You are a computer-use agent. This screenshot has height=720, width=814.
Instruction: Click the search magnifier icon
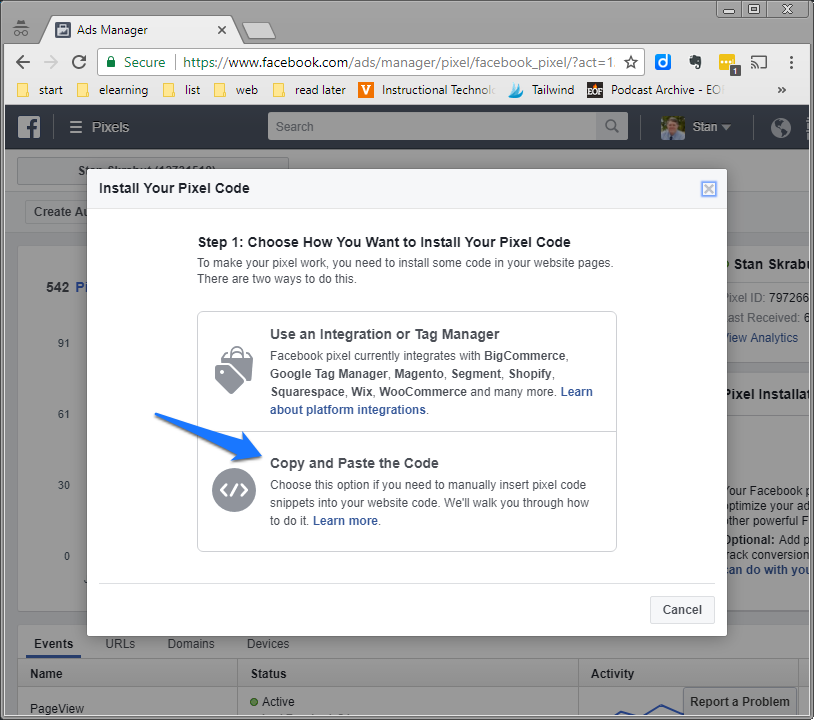(x=610, y=127)
